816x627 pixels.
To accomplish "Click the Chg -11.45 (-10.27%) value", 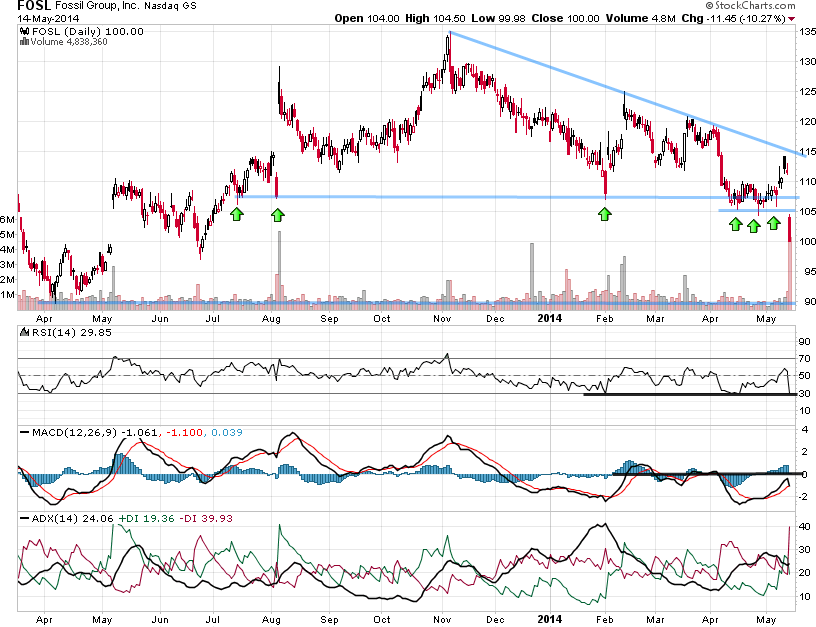I will point(733,18).
